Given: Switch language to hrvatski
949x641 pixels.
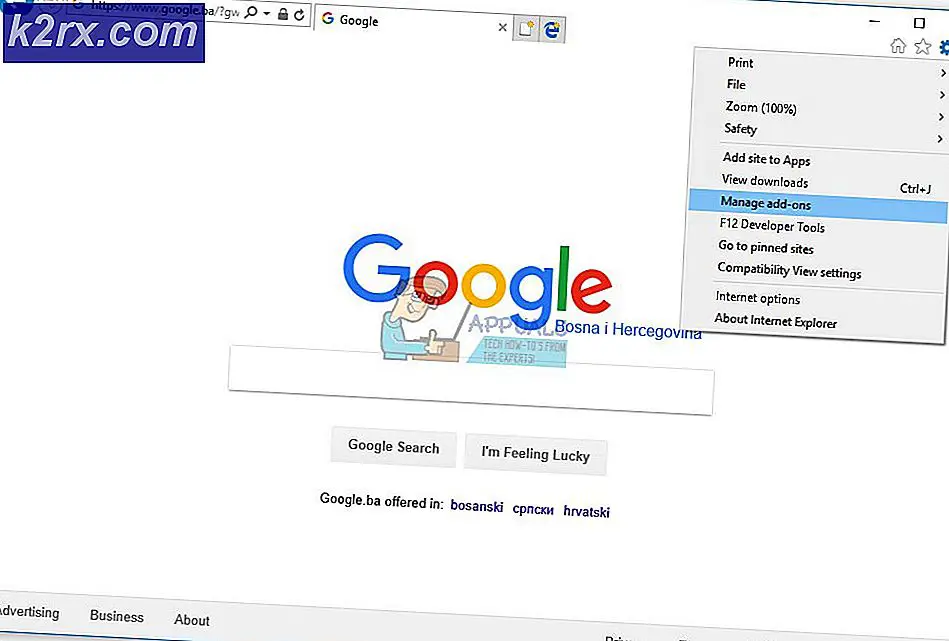Looking at the screenshot, I should [x=586, y=512].
